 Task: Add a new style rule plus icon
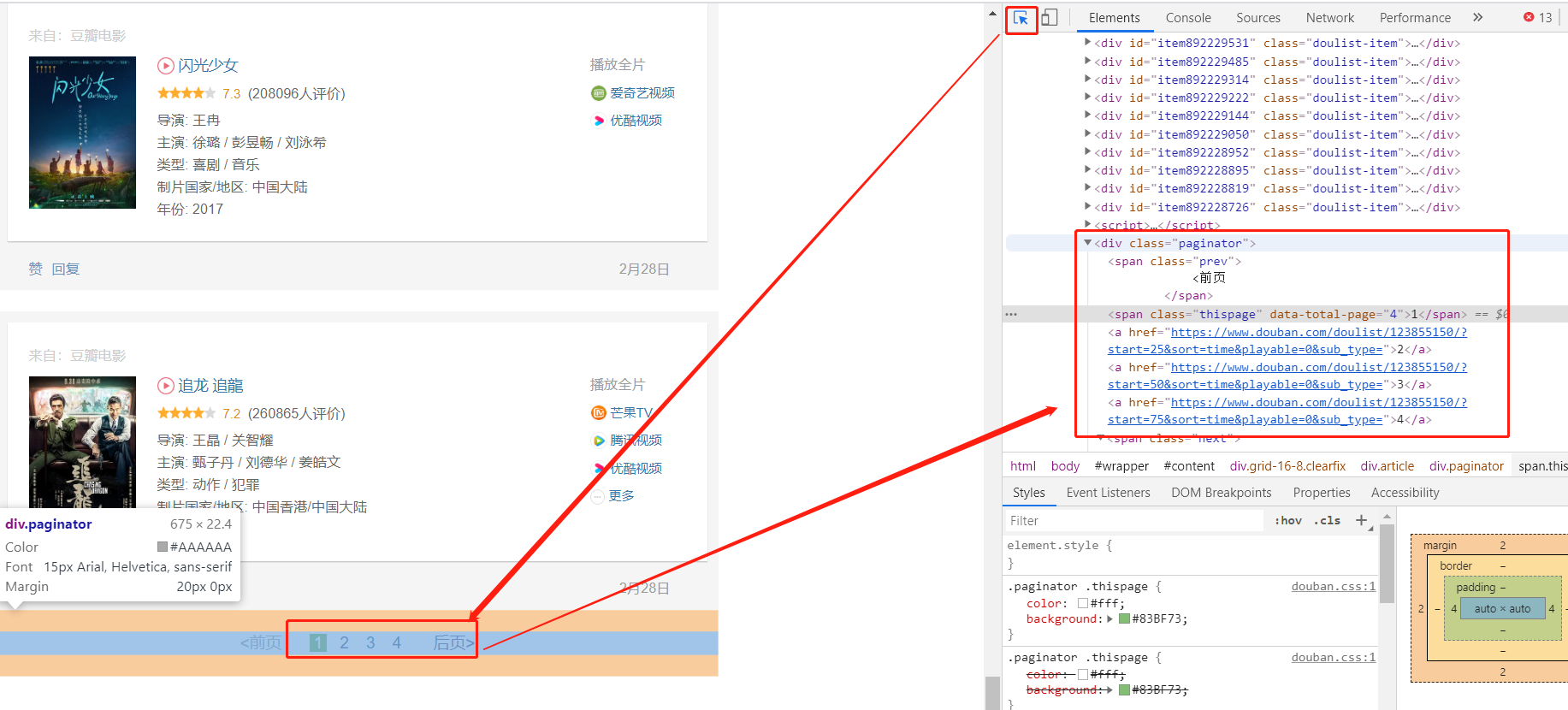(x=1361, y=520)
